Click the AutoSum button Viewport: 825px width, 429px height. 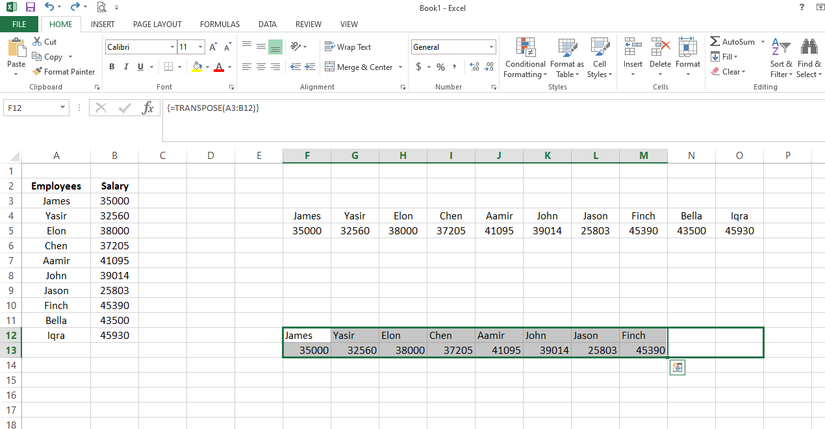pyautogui.click(x=737, y=42)
